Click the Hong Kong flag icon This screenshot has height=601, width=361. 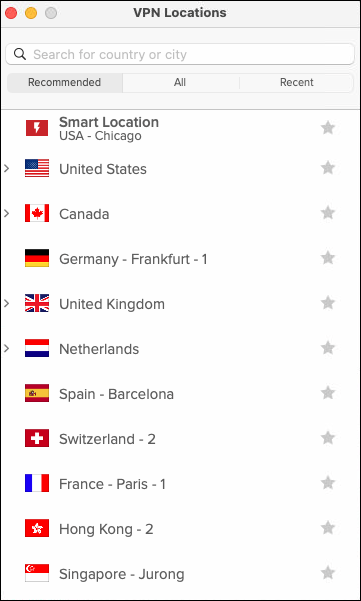(37, 528)
